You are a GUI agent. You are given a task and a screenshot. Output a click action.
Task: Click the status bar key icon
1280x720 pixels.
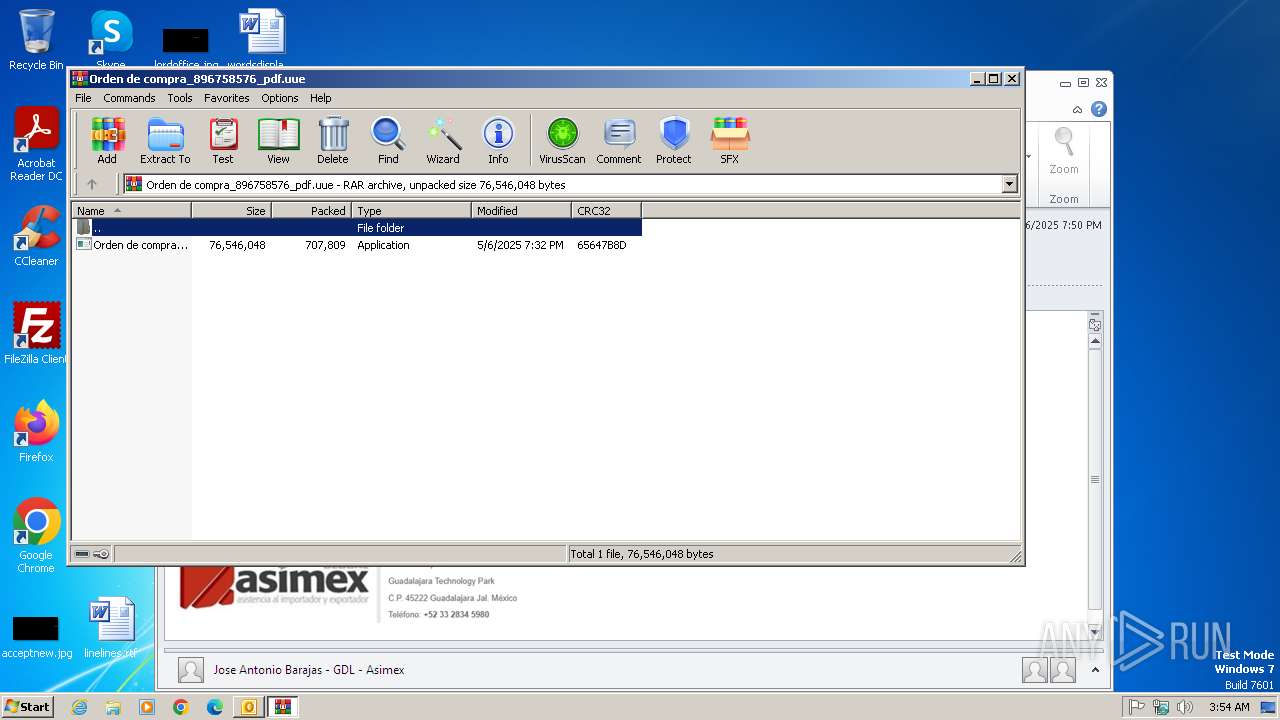101,554
